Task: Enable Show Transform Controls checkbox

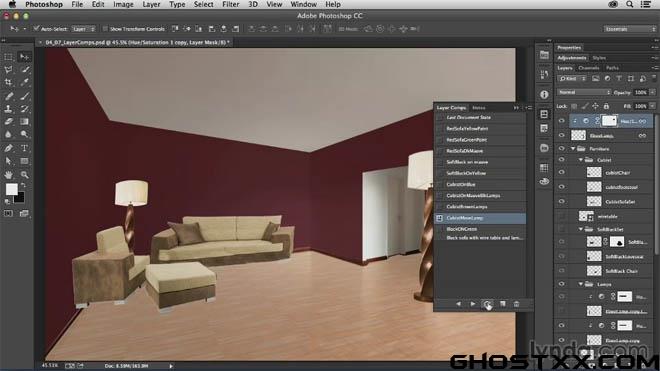Action: (x=105, y=29)
